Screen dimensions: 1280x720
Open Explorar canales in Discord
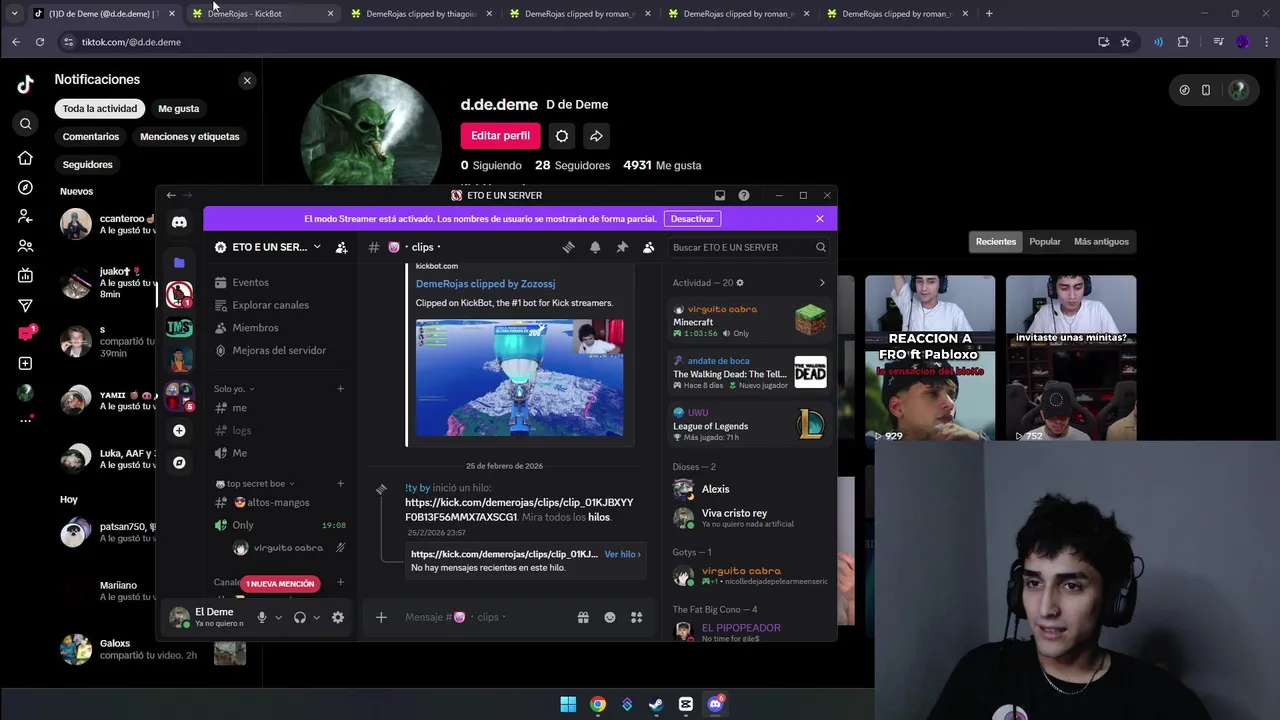tap(270, 305)
